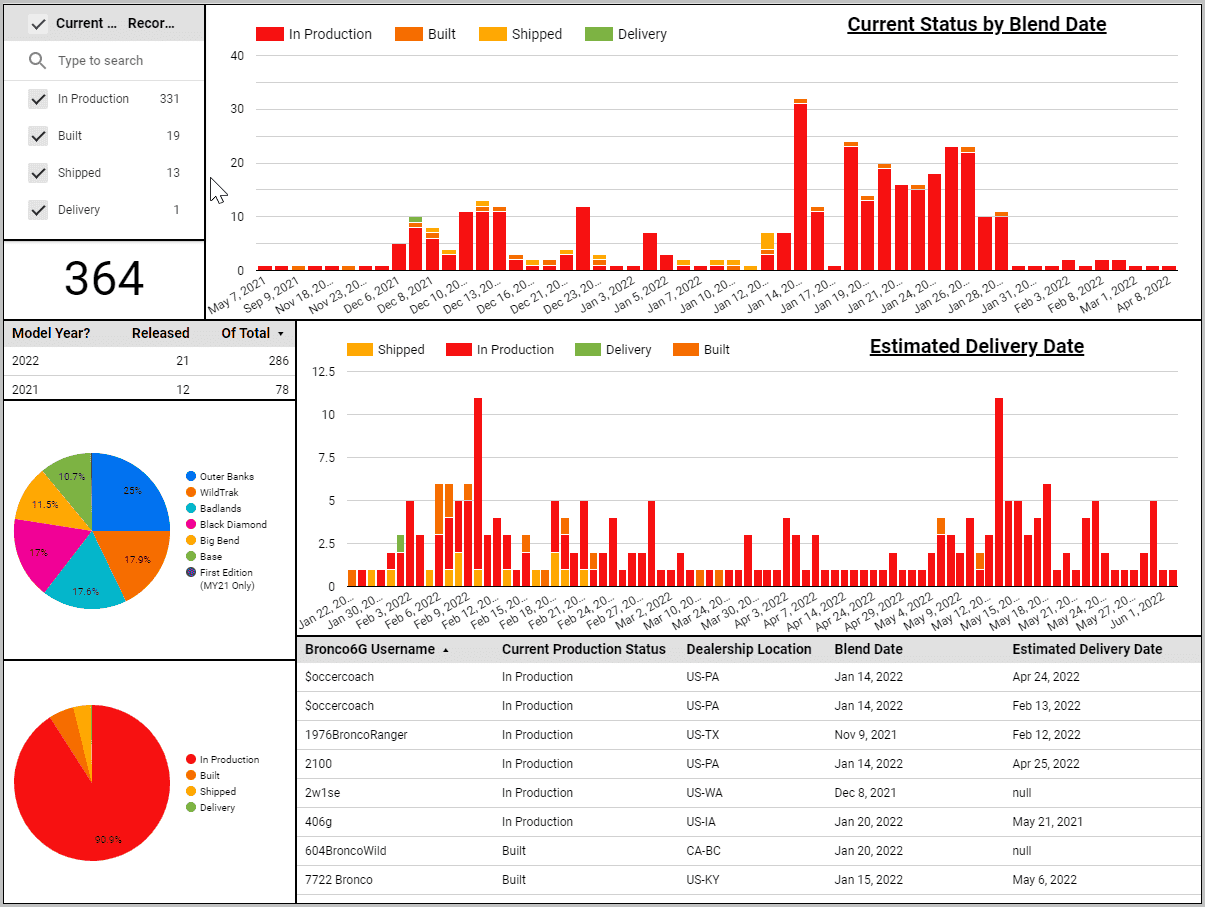Select the 1976BroncoRanger username cell

[356, 735]
